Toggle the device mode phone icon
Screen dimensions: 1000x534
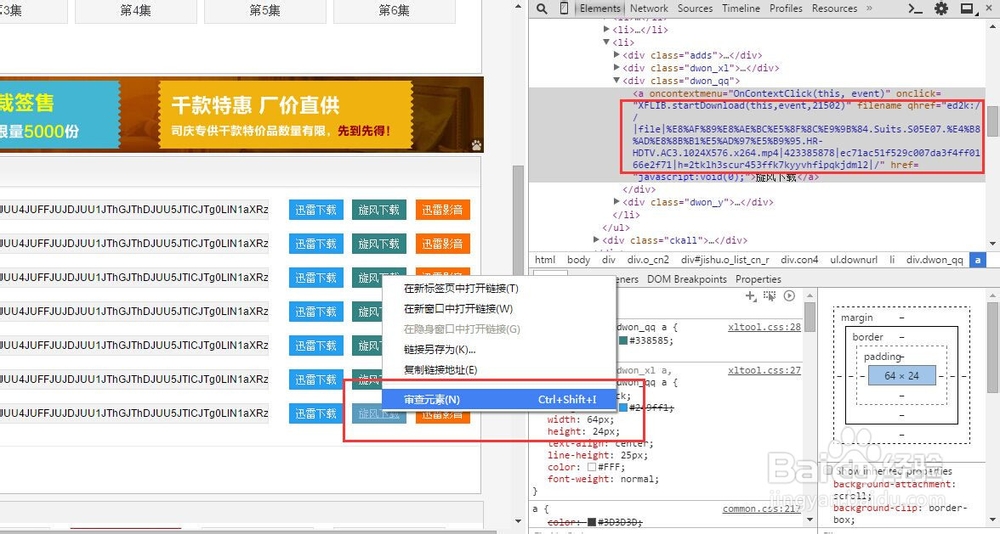tap(564, 8)
